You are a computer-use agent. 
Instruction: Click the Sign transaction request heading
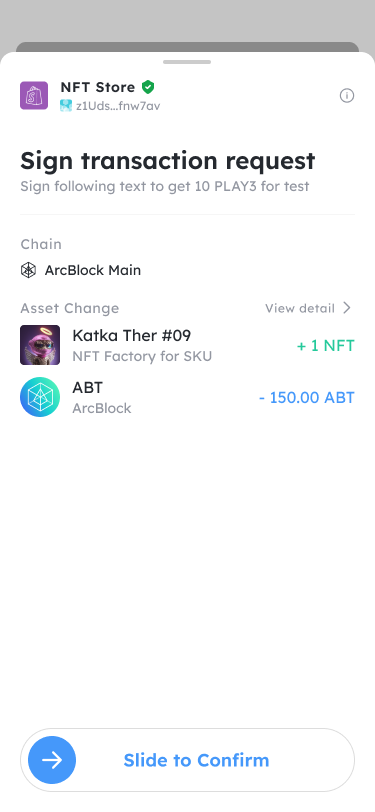(x=167, y=161)
